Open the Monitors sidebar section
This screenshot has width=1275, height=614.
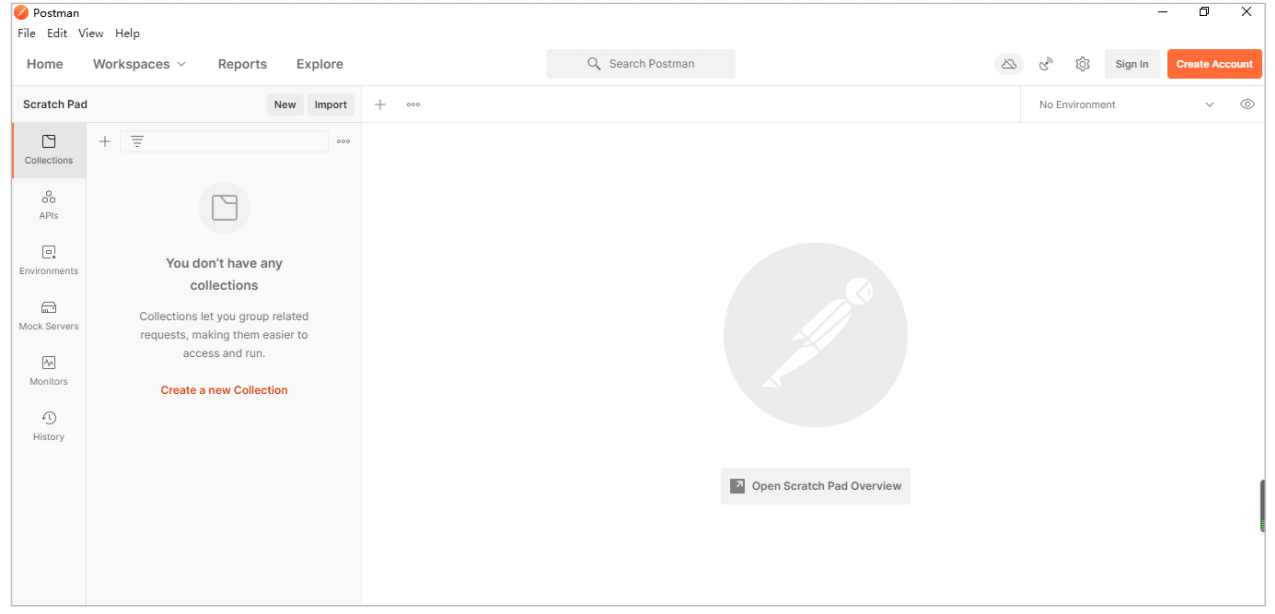[x=49, y=371]
